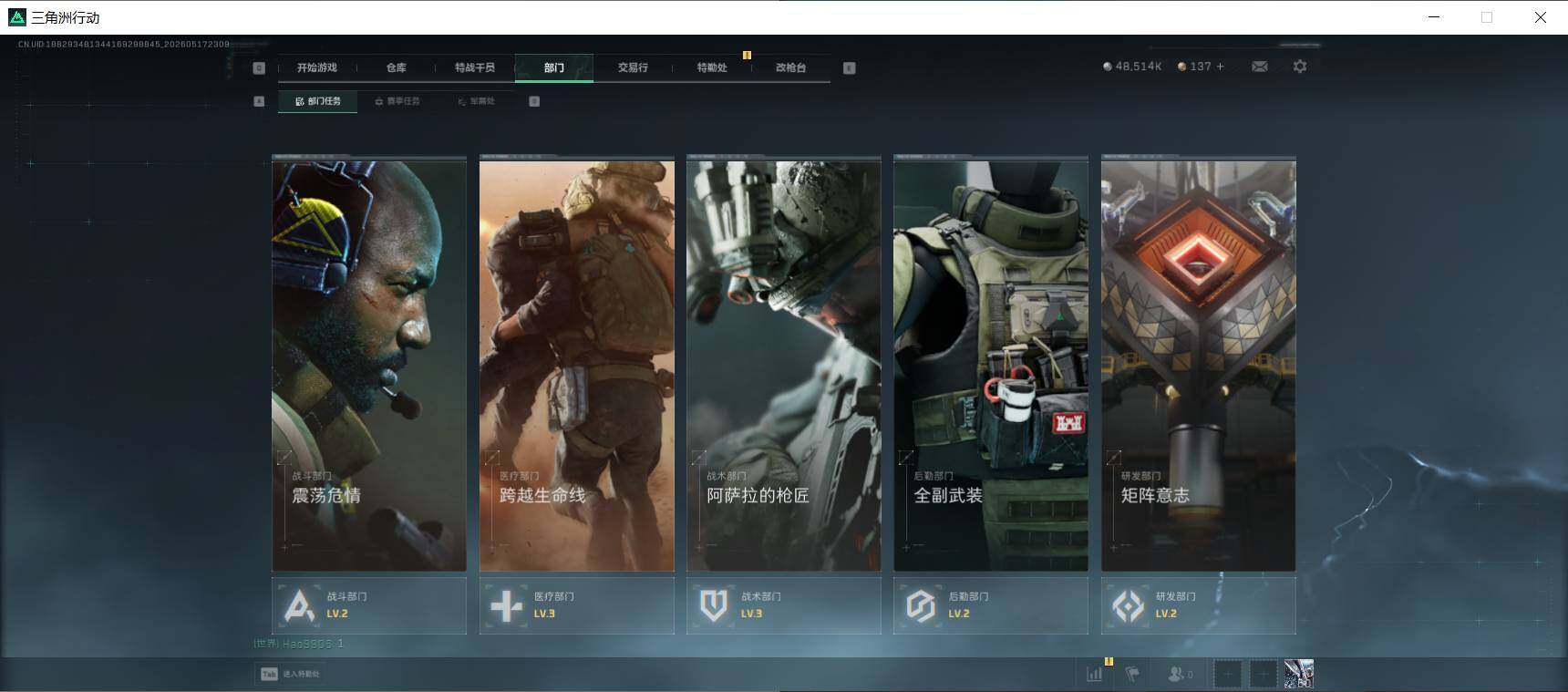The image size is (1568, 692).
Task: Open the 矩阵意志 mission card
Action: point(1199,365)
